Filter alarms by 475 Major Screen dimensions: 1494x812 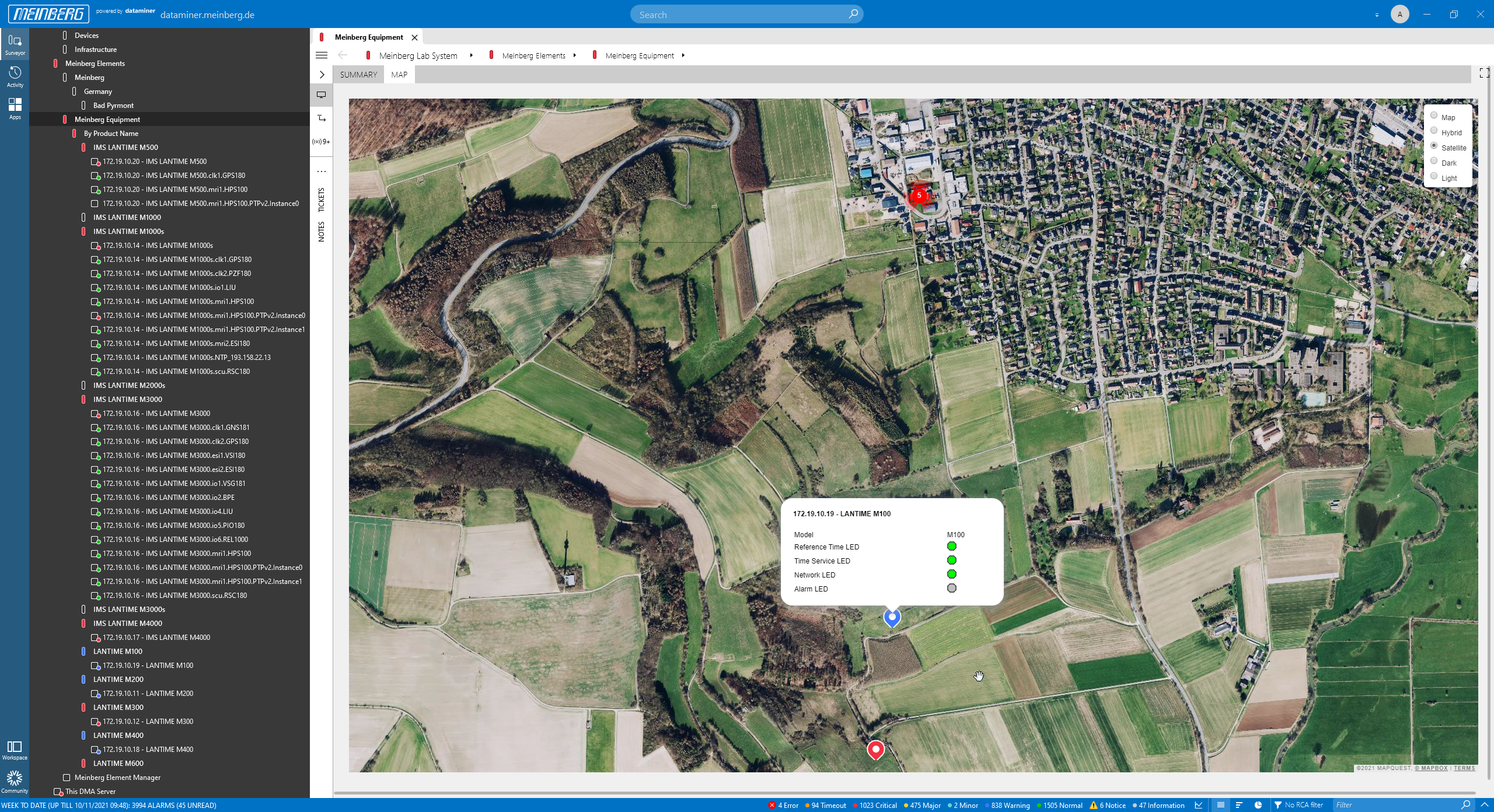(x=922, y=806)
